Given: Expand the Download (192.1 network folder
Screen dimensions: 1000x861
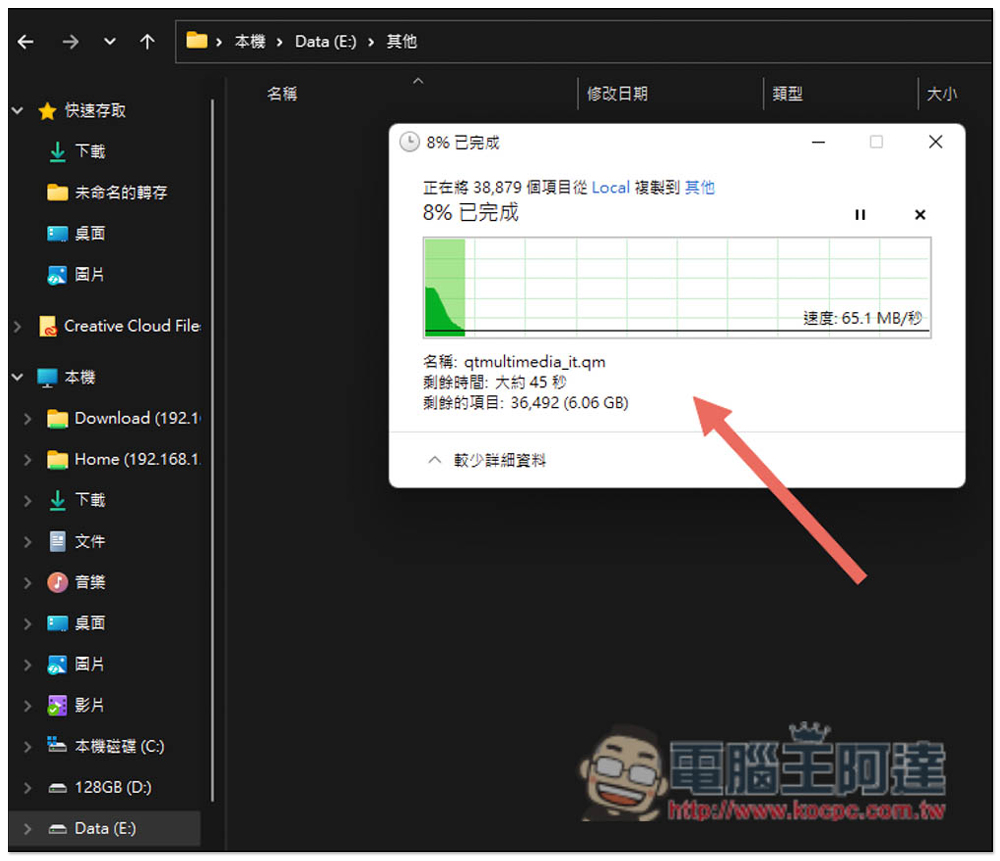Looking at the screenshot, I should click(x=27, y=419).
